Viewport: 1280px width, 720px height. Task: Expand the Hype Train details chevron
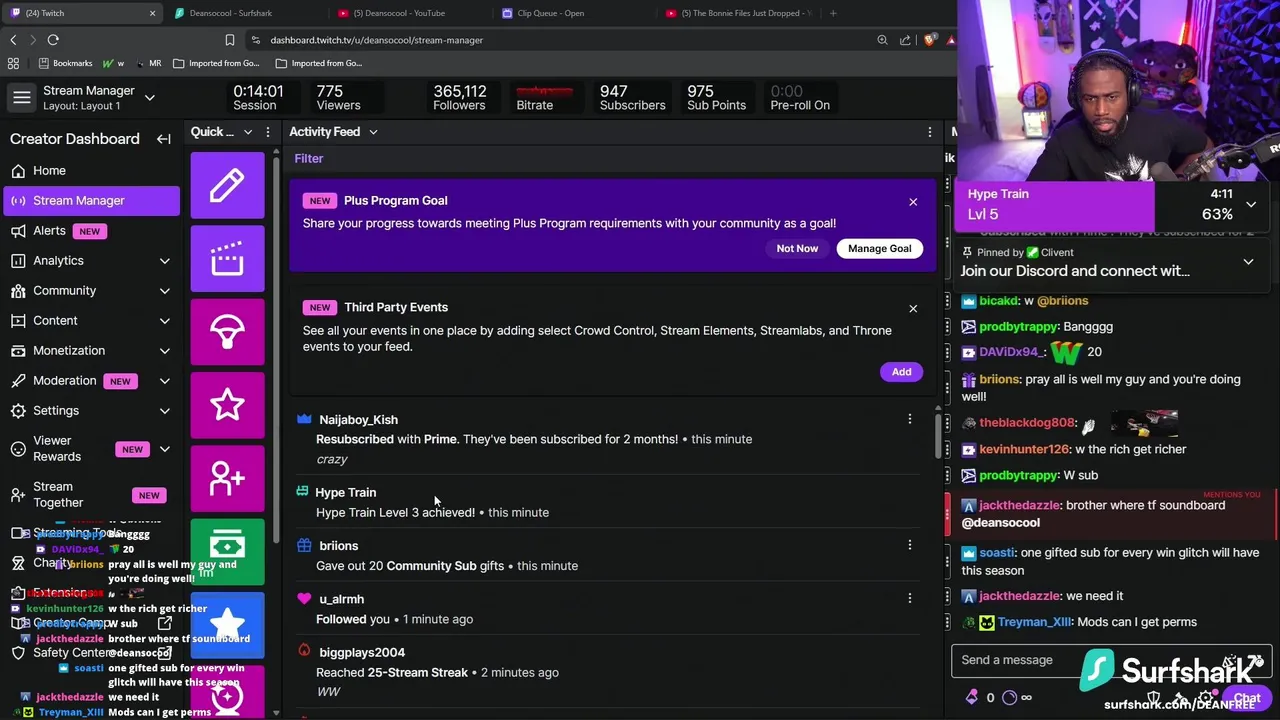coord(1251,204)
